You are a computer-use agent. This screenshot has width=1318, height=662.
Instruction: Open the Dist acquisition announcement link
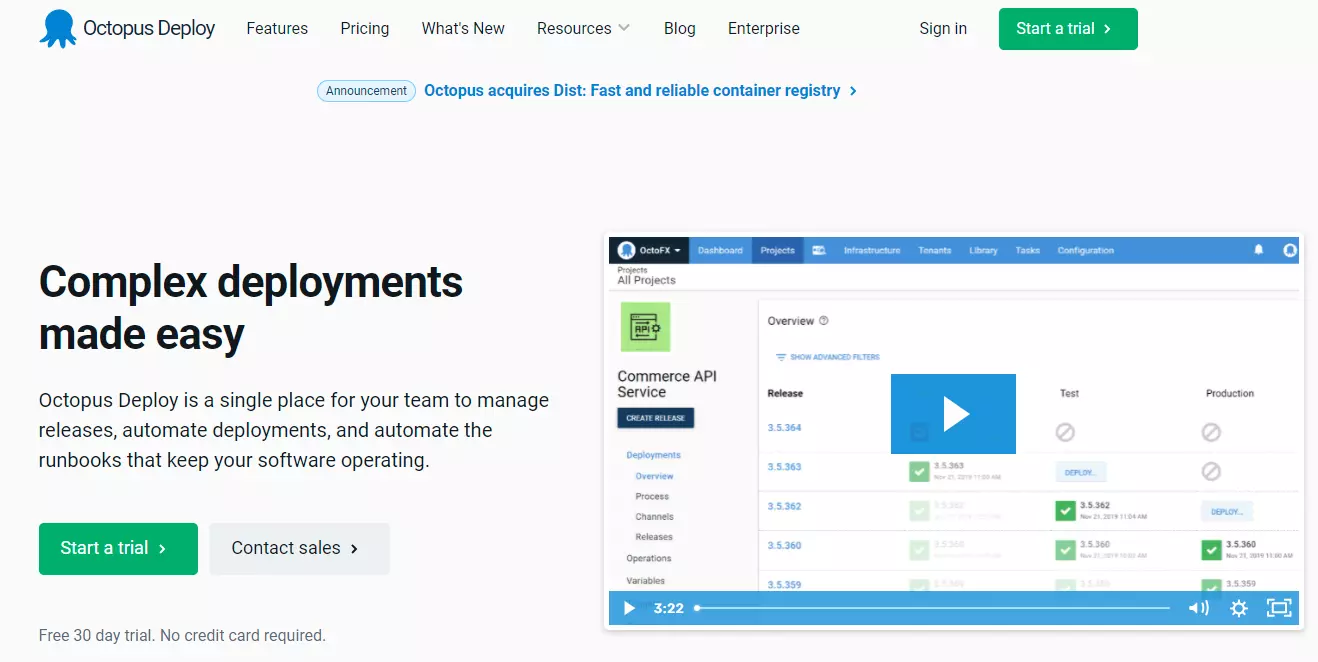[640, 91]
